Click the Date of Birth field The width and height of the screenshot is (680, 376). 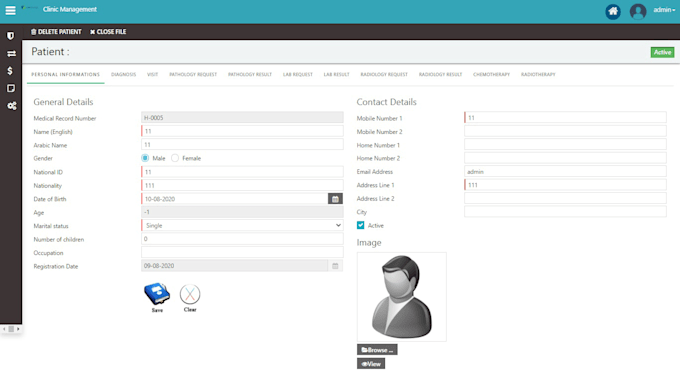click(x=235, y=199)
